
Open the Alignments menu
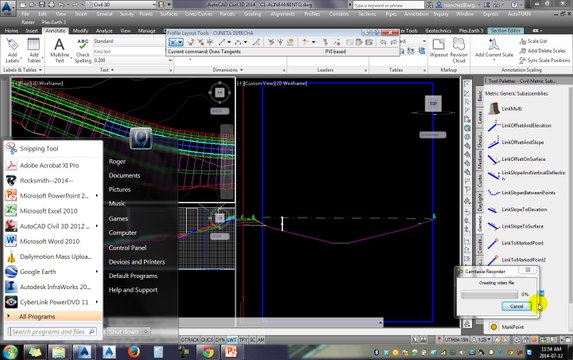pos(282,14)
